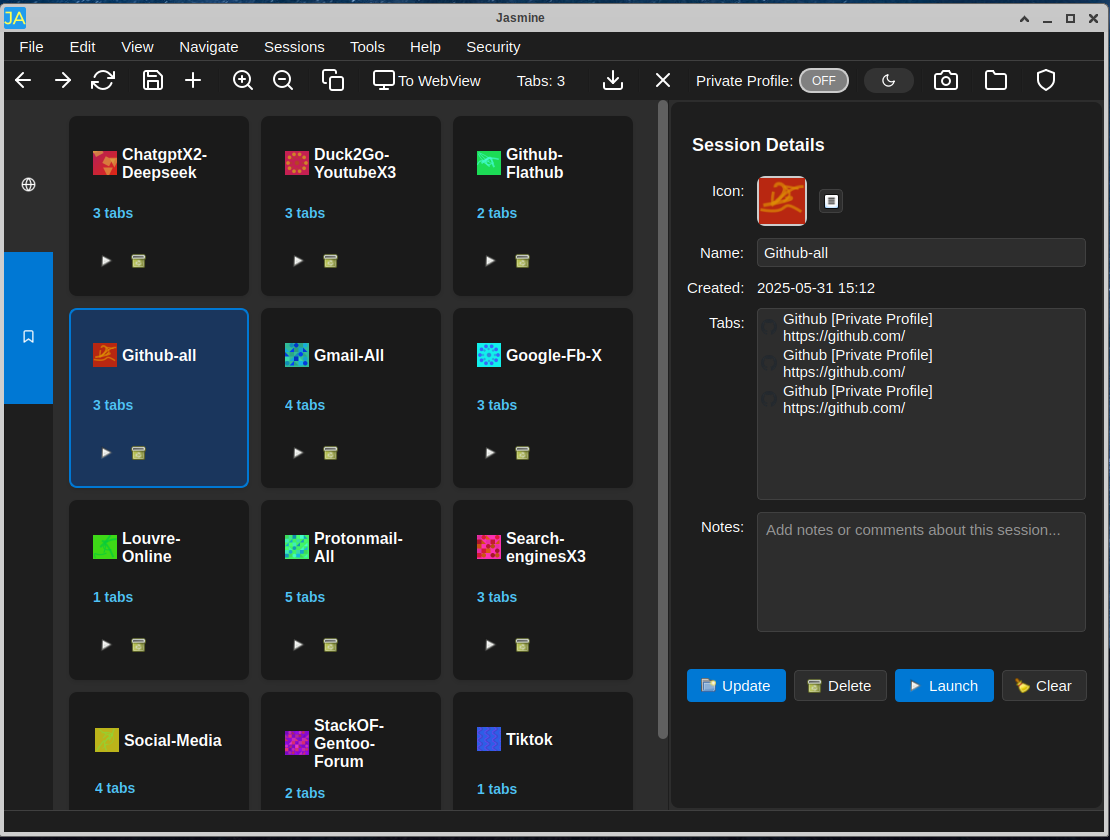Switch to the globe web view sidebar tab
1110x840 pixels.
(28, 184)
